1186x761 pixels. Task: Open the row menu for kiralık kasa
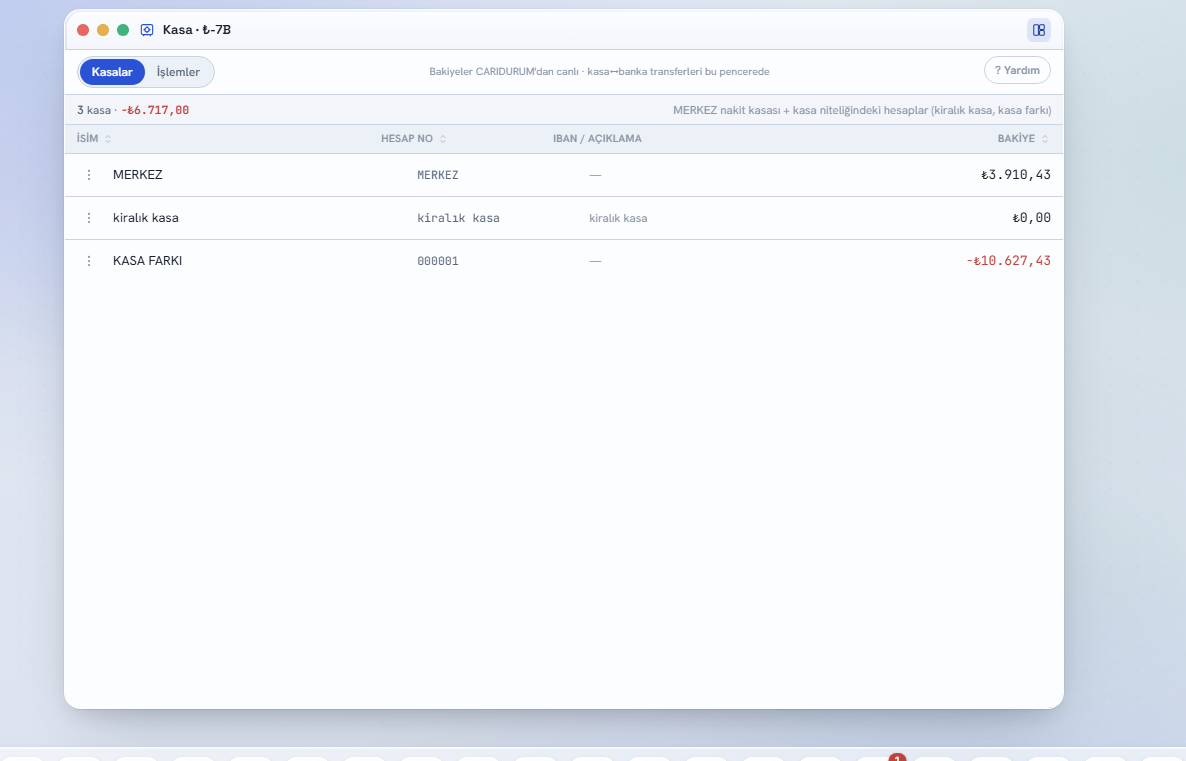[x=88, y=218]
